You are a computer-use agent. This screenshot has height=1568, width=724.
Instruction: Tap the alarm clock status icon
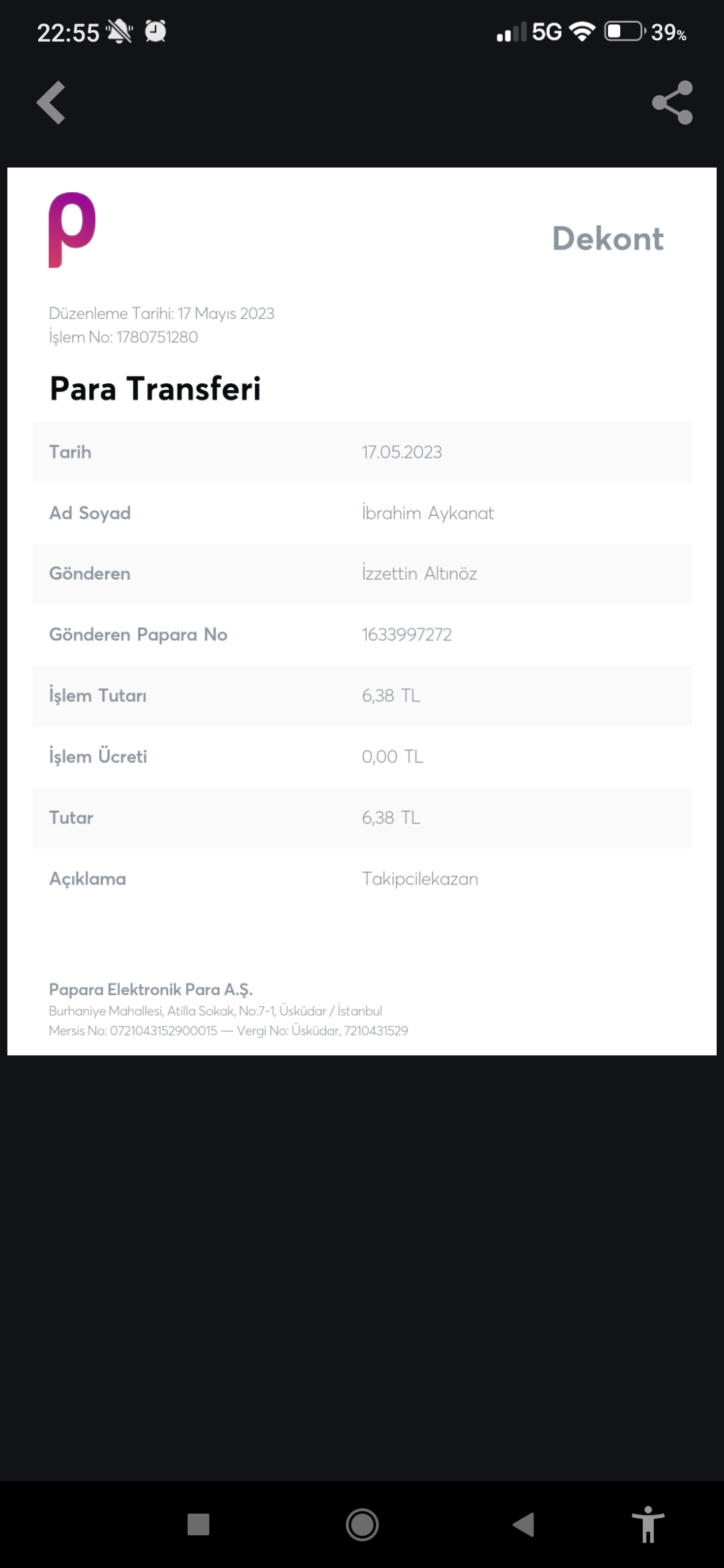click(x=156, y=31)
